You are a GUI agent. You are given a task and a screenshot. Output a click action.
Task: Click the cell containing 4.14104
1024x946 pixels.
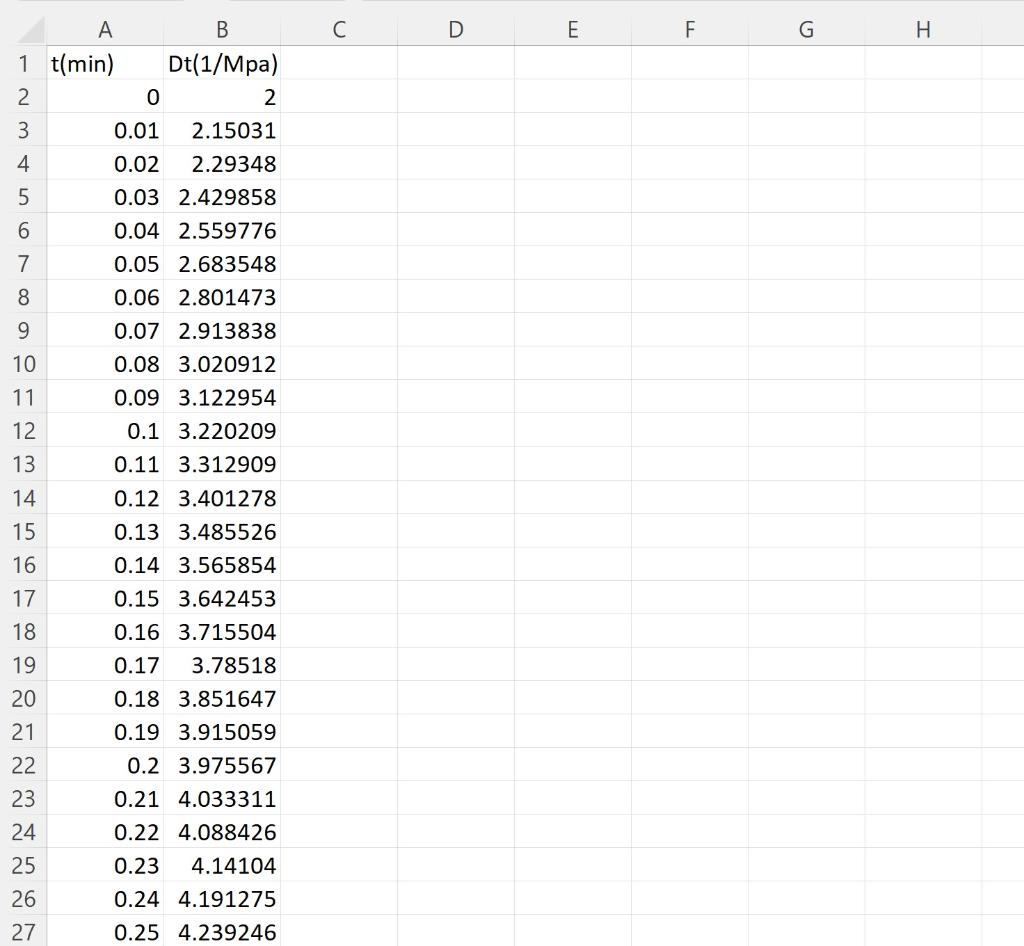[222, 866]
